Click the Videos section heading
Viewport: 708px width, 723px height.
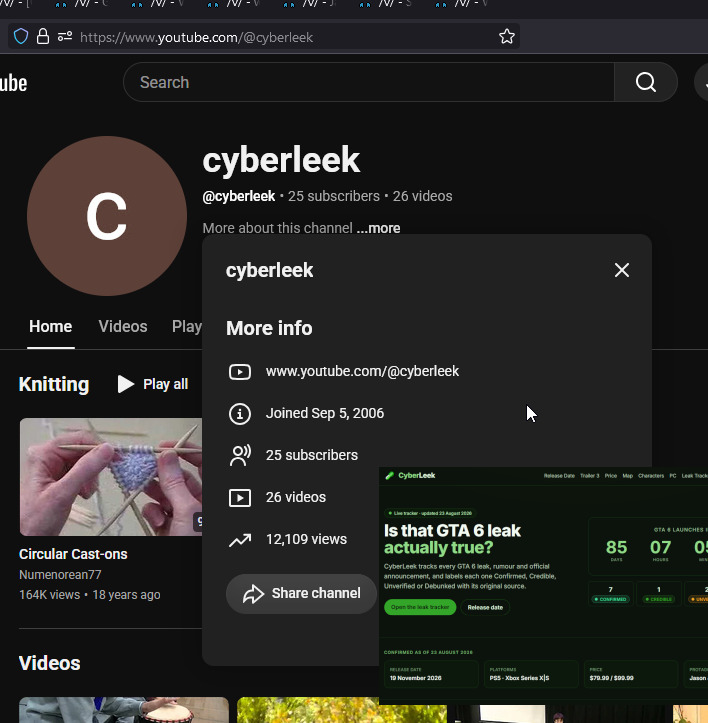point(49,663)
